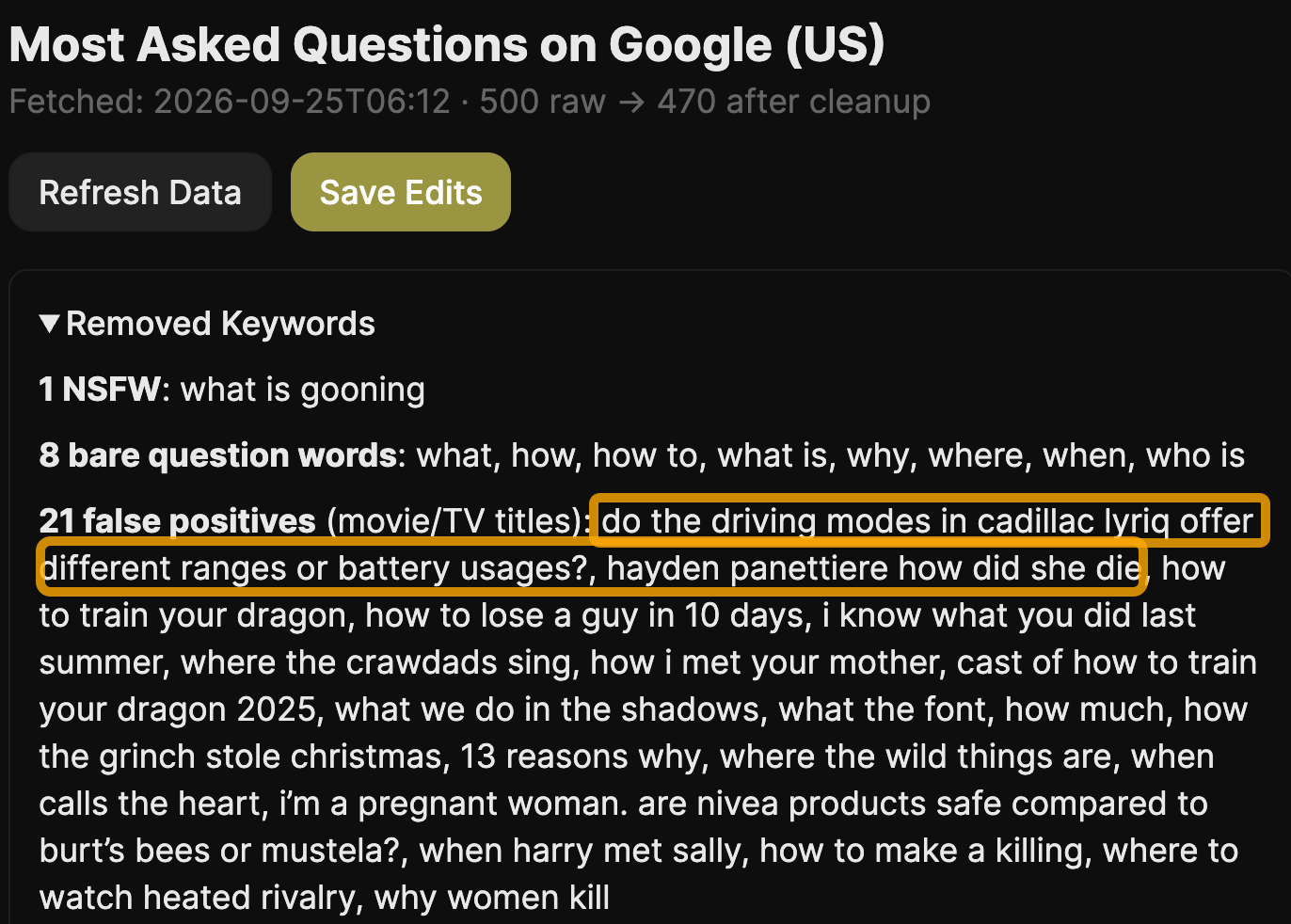Screen dimensions: 1291x924
Task: Click 'when harry met sally' keyword
Action: pyautogui.click(x=580, y=851)
